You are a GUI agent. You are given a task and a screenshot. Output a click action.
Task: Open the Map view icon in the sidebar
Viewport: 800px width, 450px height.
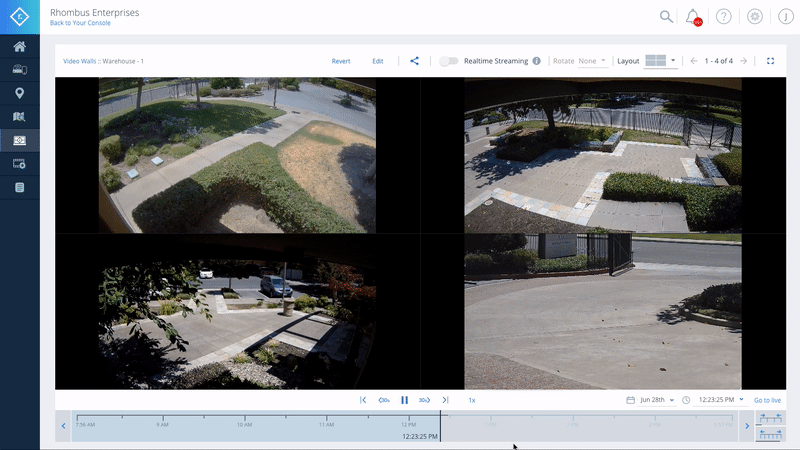[x=19, y=117]
